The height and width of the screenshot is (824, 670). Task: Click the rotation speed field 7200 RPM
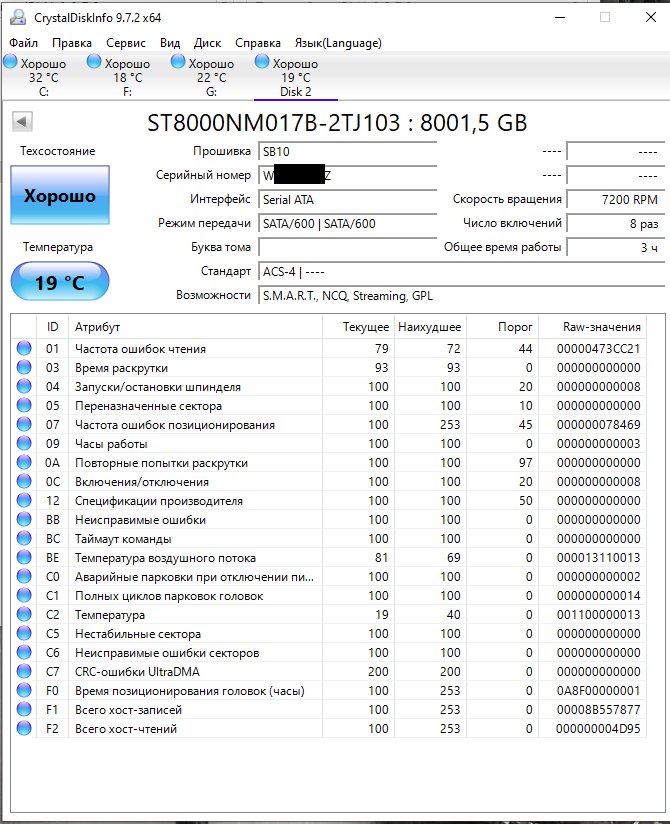[x=616, y=200]
